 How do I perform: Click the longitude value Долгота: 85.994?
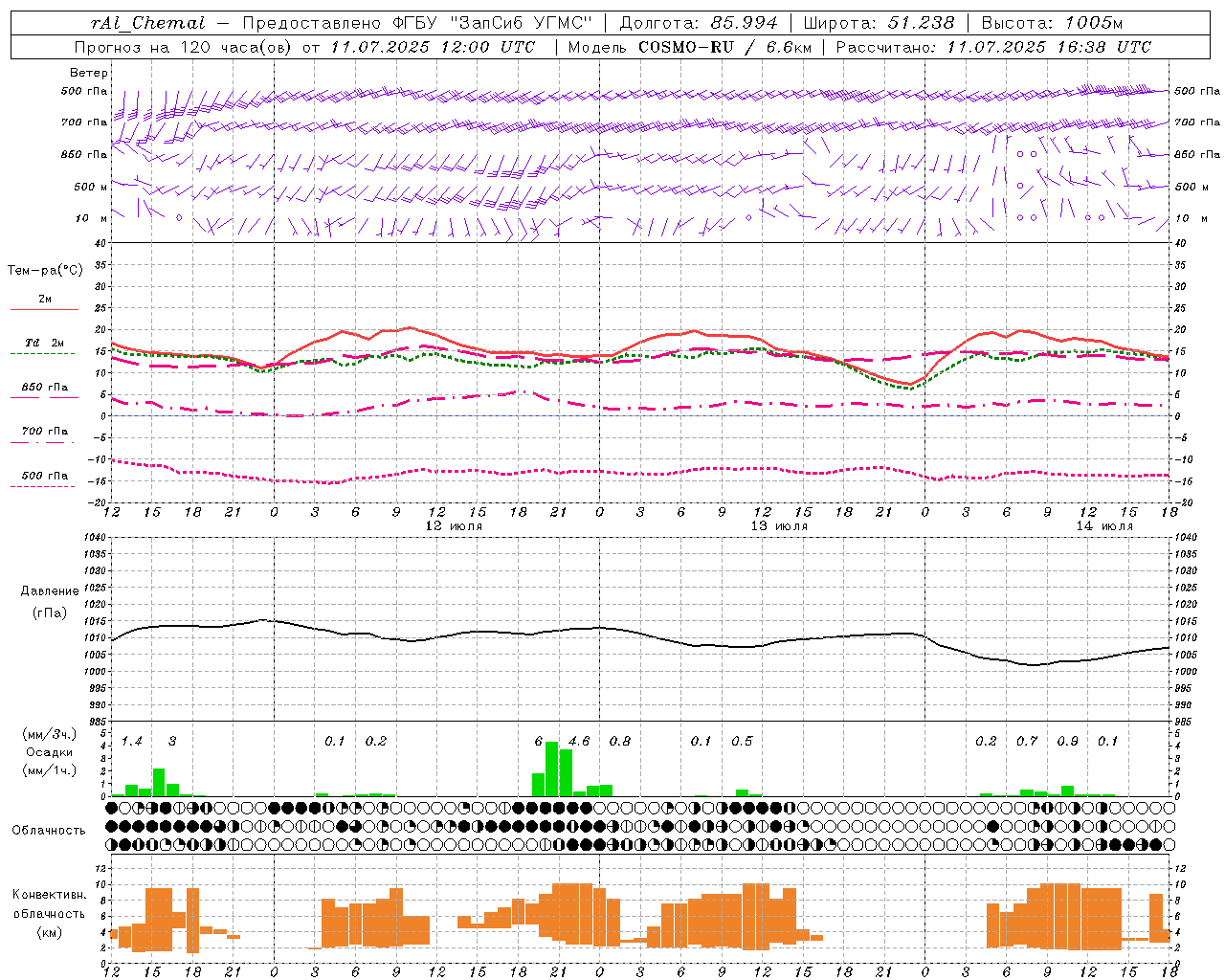point(699,23)
